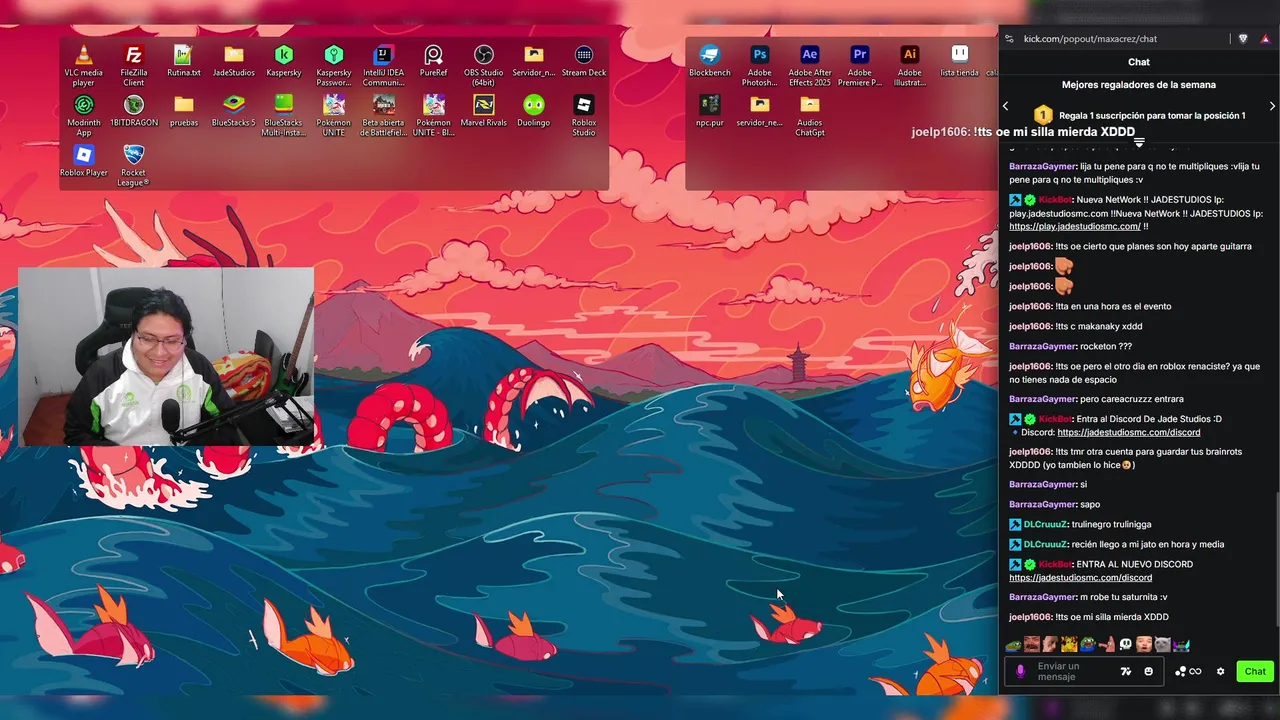Image resolution: width=1280 pixels, height=720 pixels.
Task: Open link under ENTRA AL NUEVO DISCORD
Action: [1080, 577]
